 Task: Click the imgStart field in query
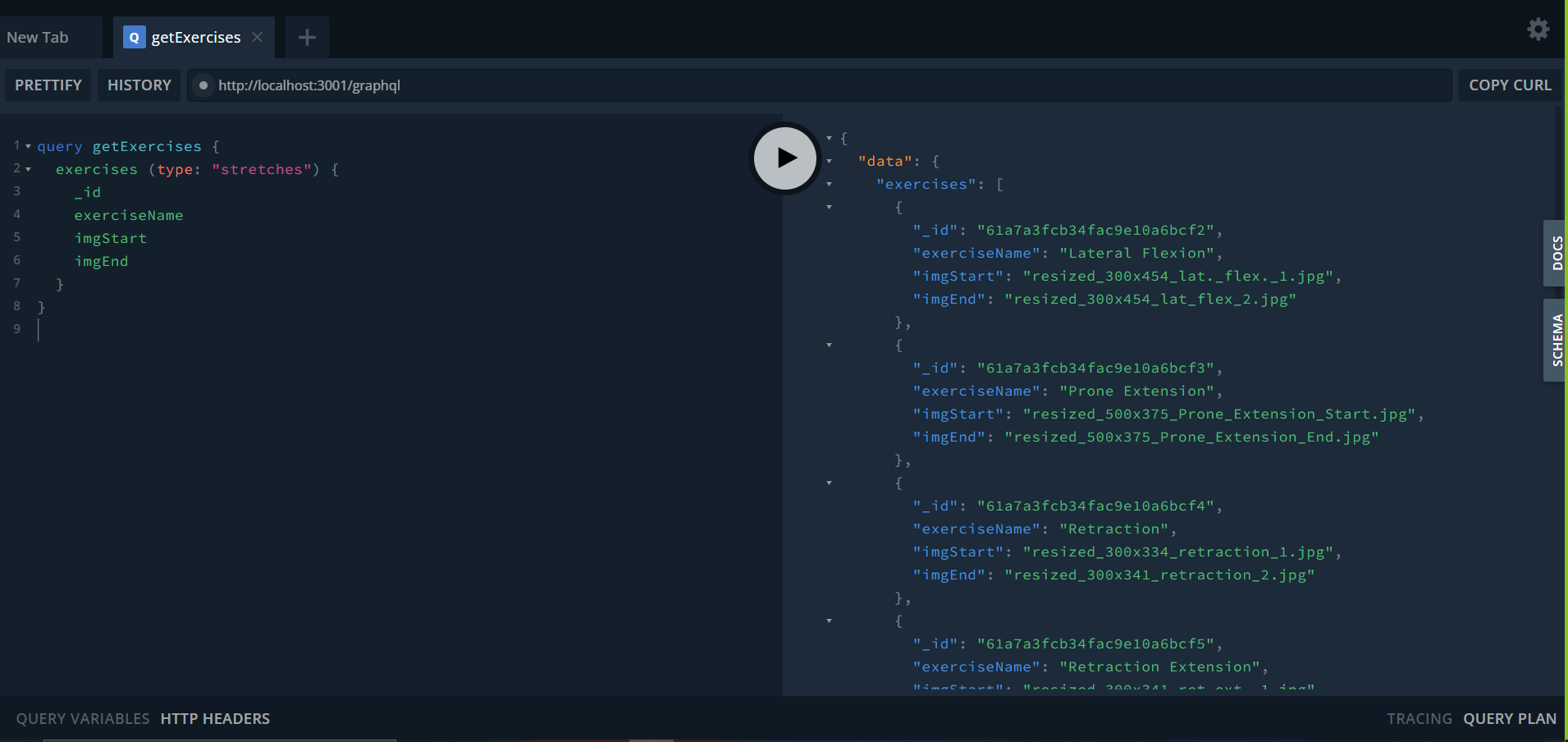click(x=111, y=238)
